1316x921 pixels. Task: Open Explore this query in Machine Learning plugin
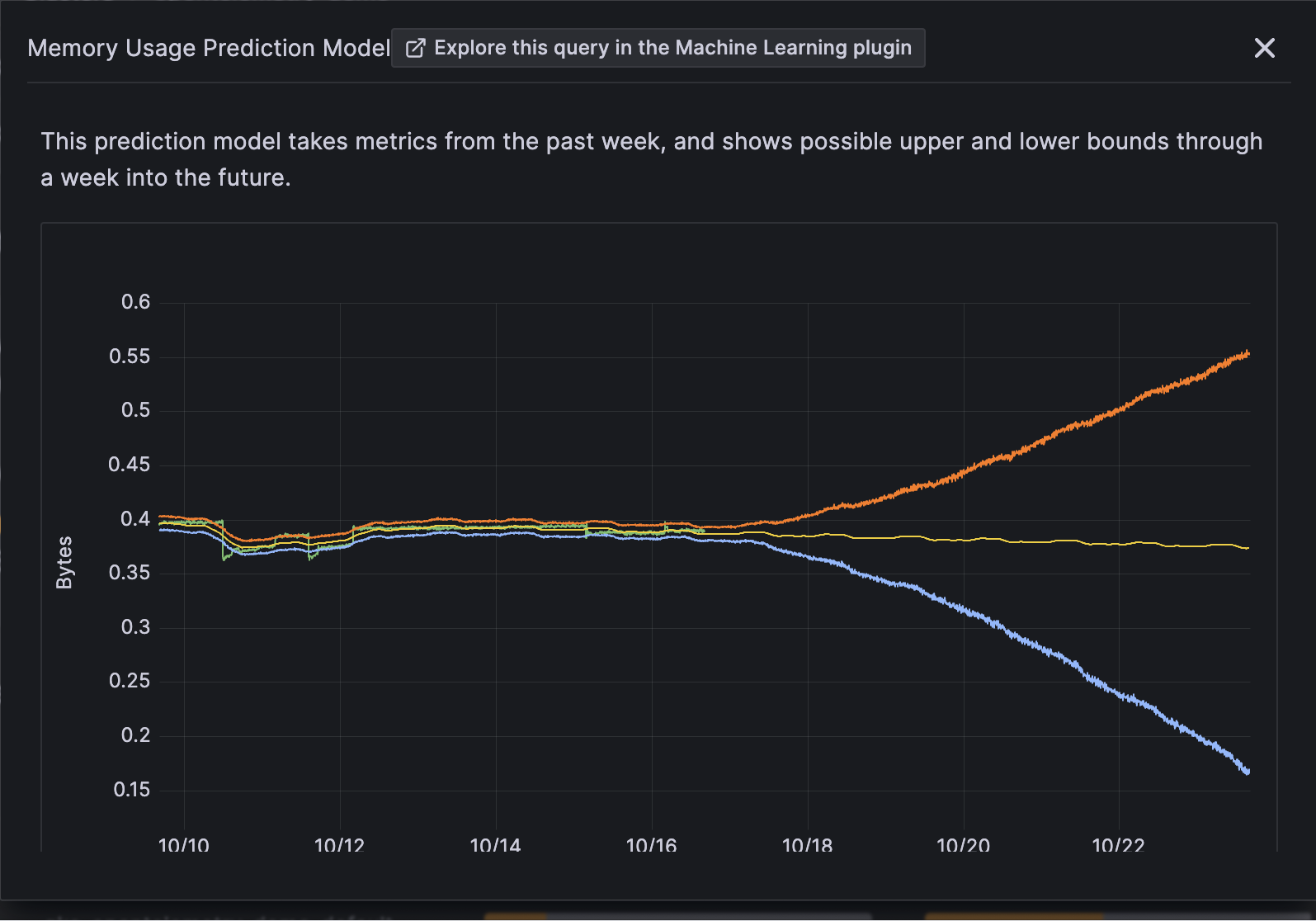click(658, 48)
